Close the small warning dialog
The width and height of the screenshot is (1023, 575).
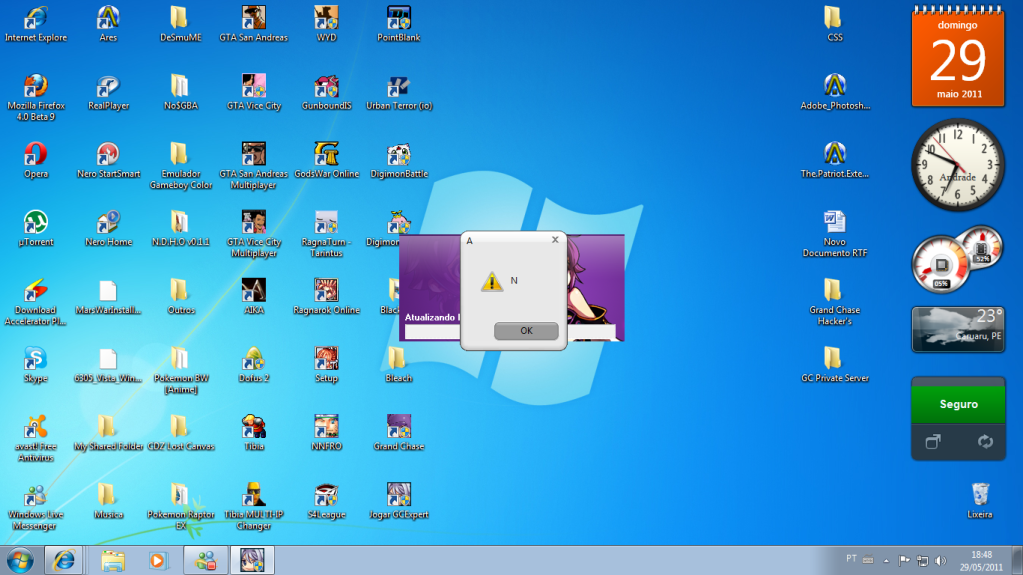[x=555, y=240]
